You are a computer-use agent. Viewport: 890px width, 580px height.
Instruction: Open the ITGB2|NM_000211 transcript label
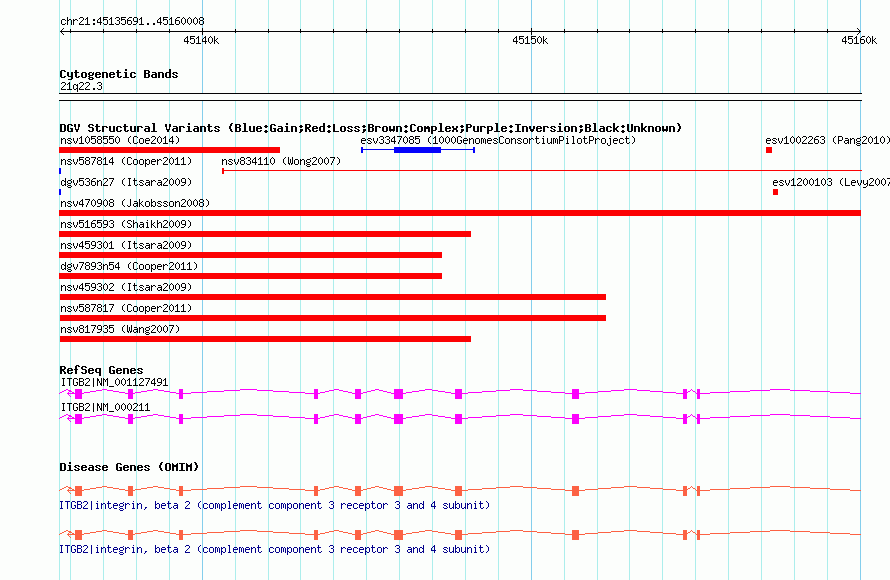coord(105,407)
